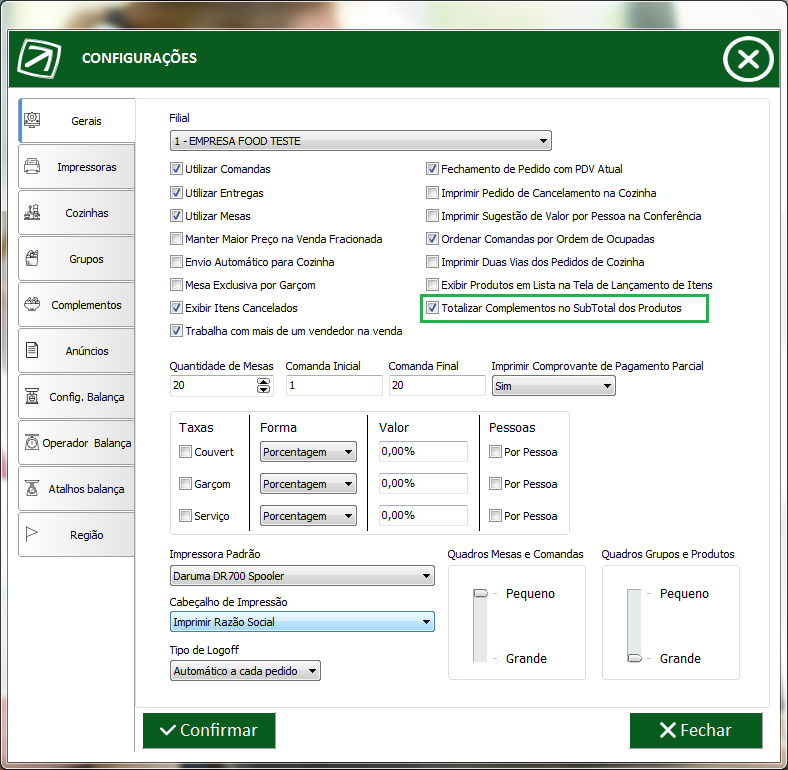Click the Confirmar button

209,730
